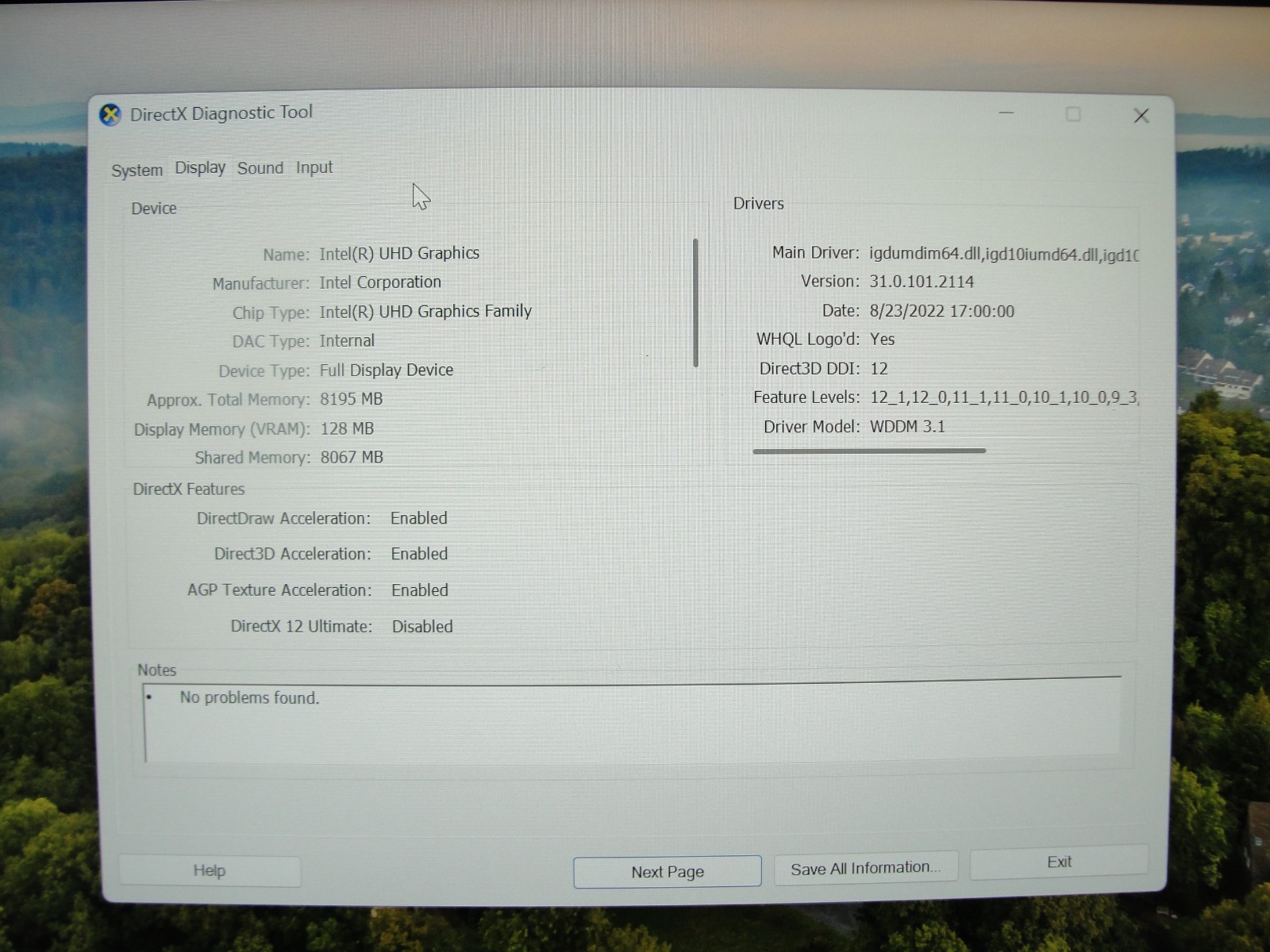The height and width of the screenshot is (952, 1270).
Task: Minimize the DirectX Diagnostic Tool window
Action: 1006,113
